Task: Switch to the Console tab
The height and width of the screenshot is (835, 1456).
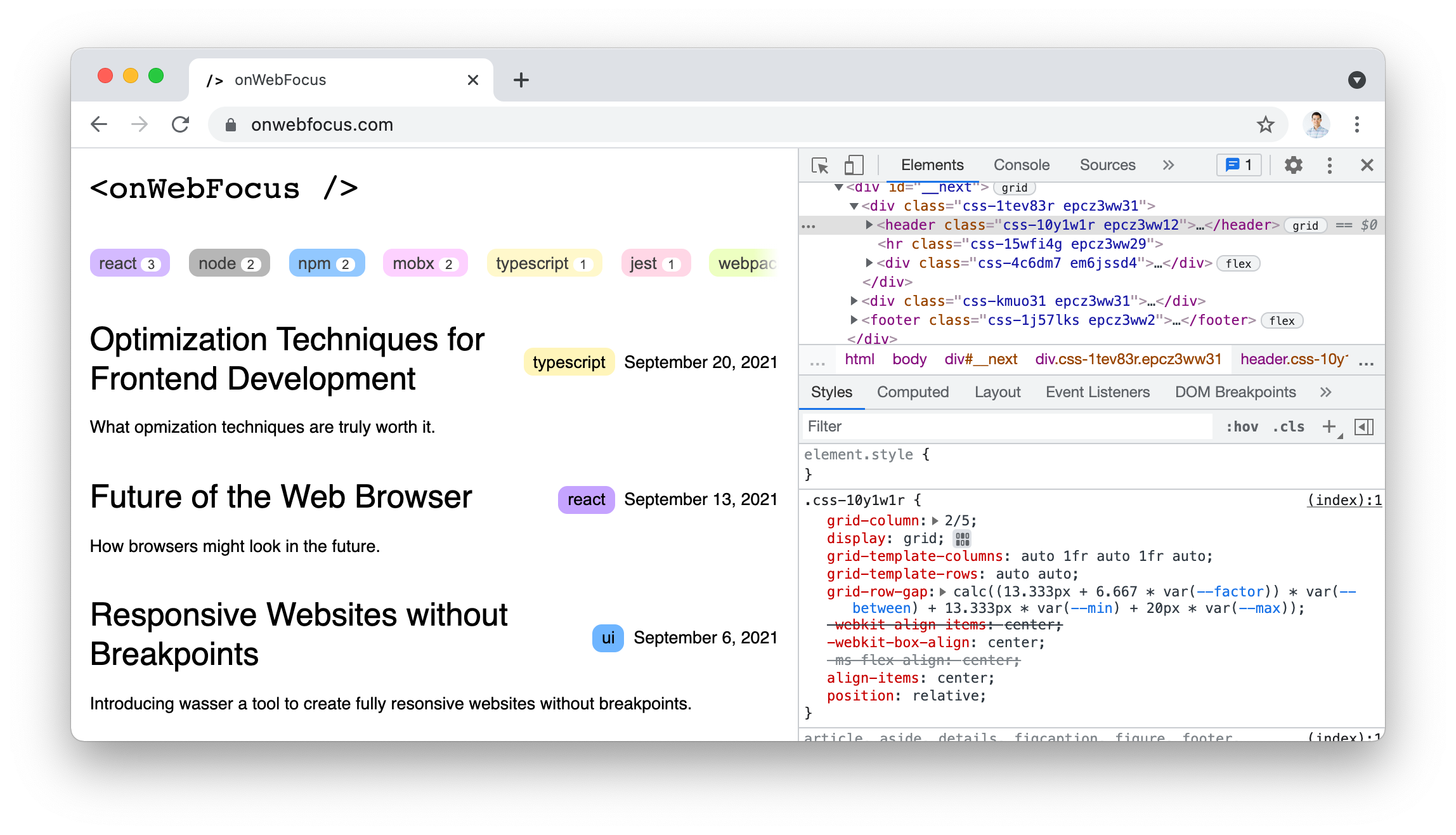Action: pyautogui.click(x=1021, y=164)
